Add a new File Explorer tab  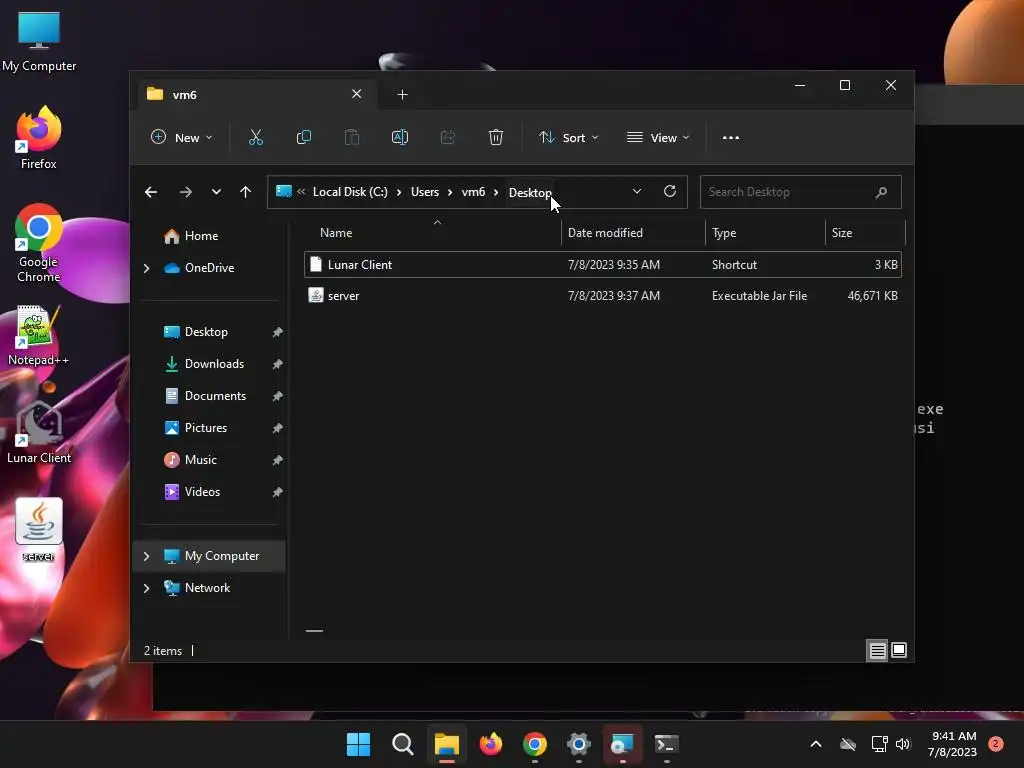[402, 95]
